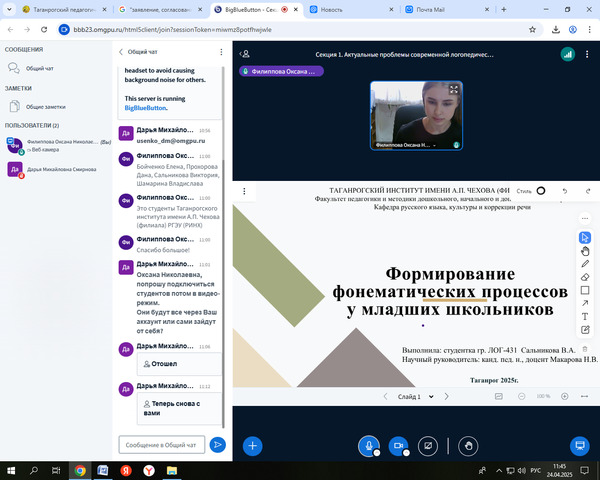600x480 pixels.
Task: Toggle screen sharing button
Action: (427, 445)
